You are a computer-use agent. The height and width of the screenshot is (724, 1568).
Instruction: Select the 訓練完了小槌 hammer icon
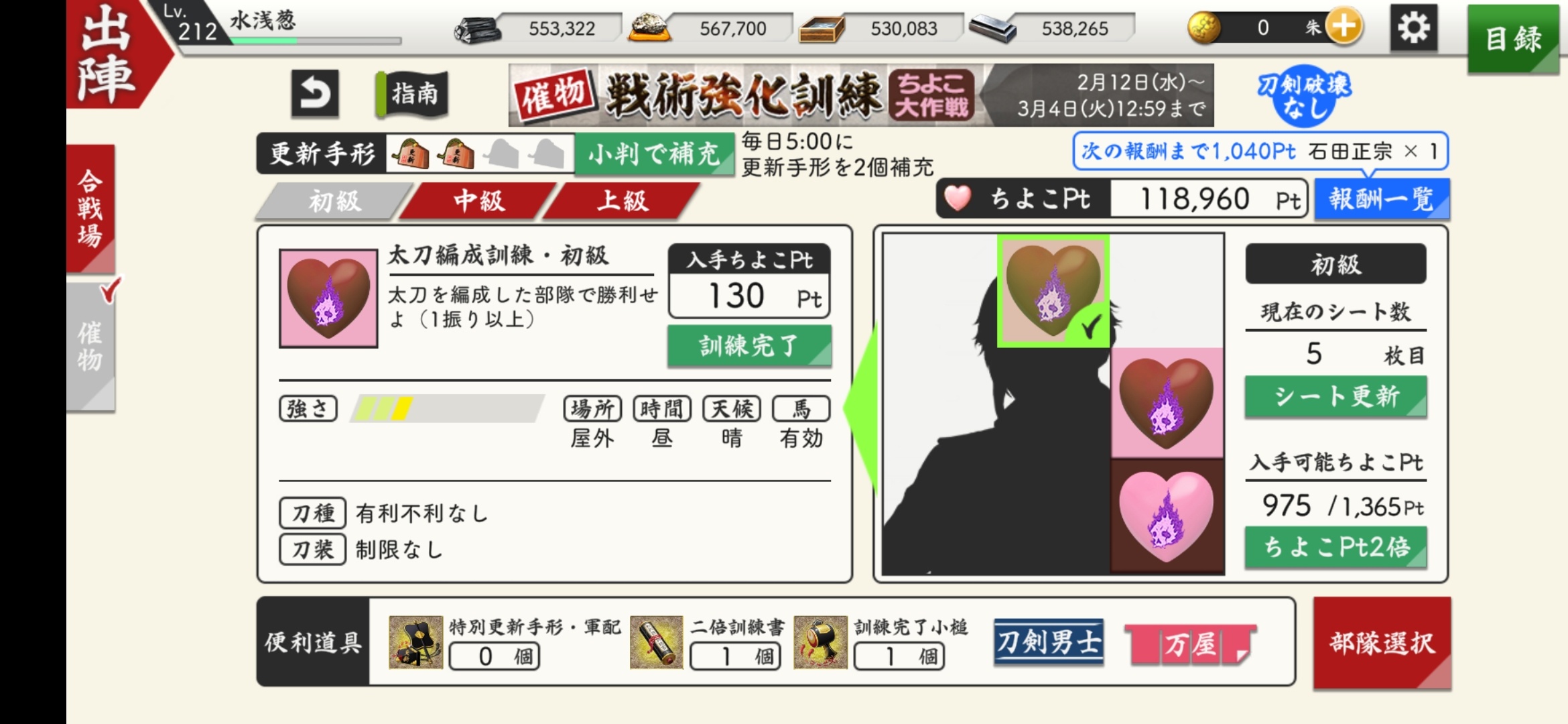tap(820, 642)
